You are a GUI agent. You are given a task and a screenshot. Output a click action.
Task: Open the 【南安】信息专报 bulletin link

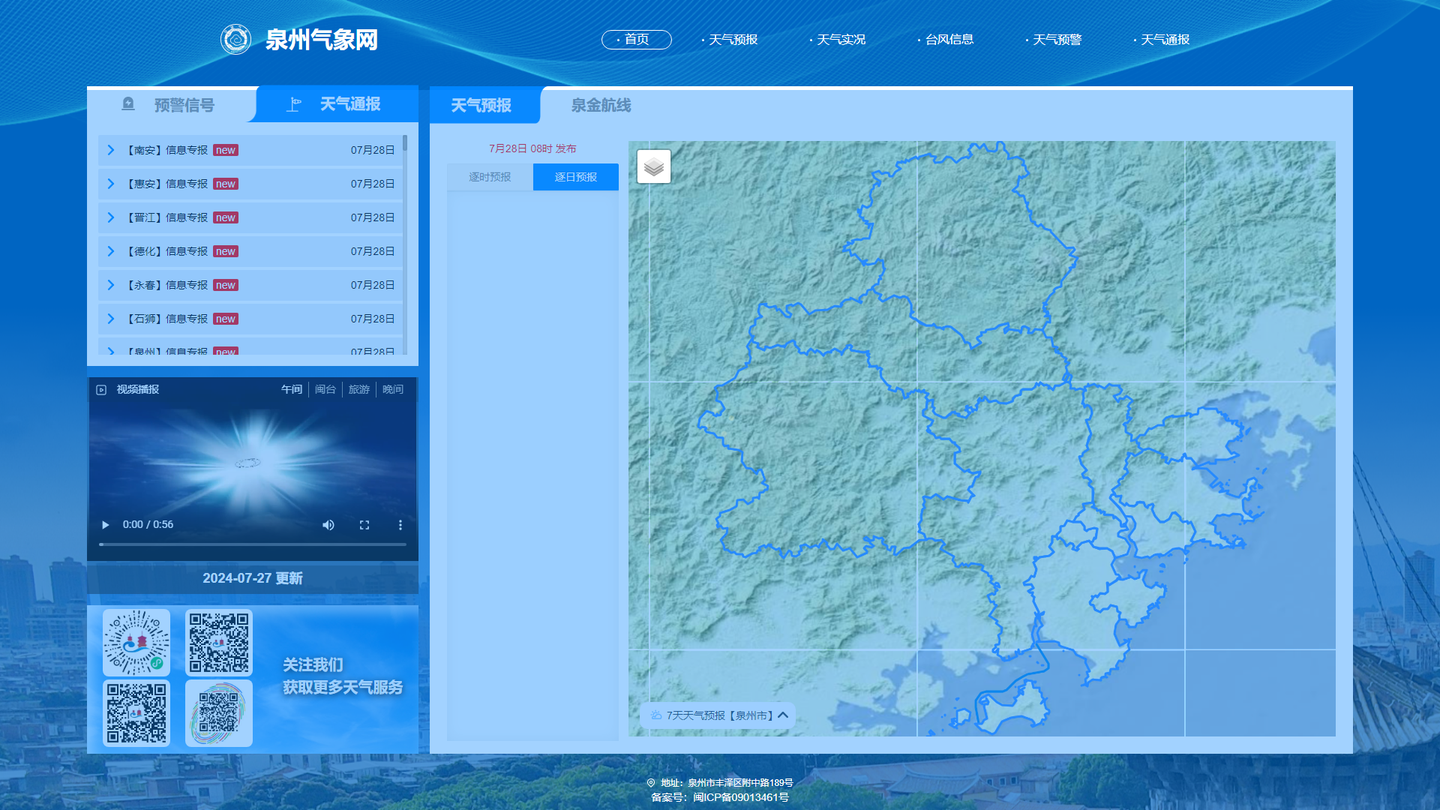point(166,150)
